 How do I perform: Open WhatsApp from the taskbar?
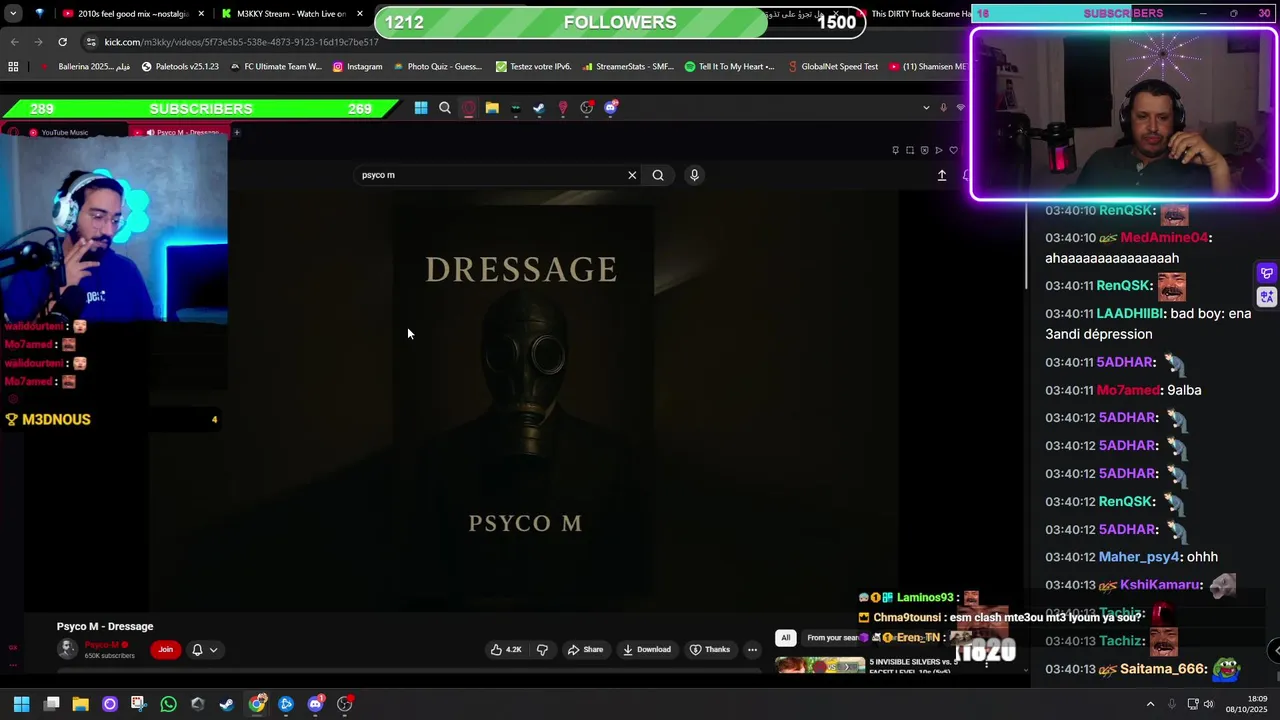click(x=168, y=704)
